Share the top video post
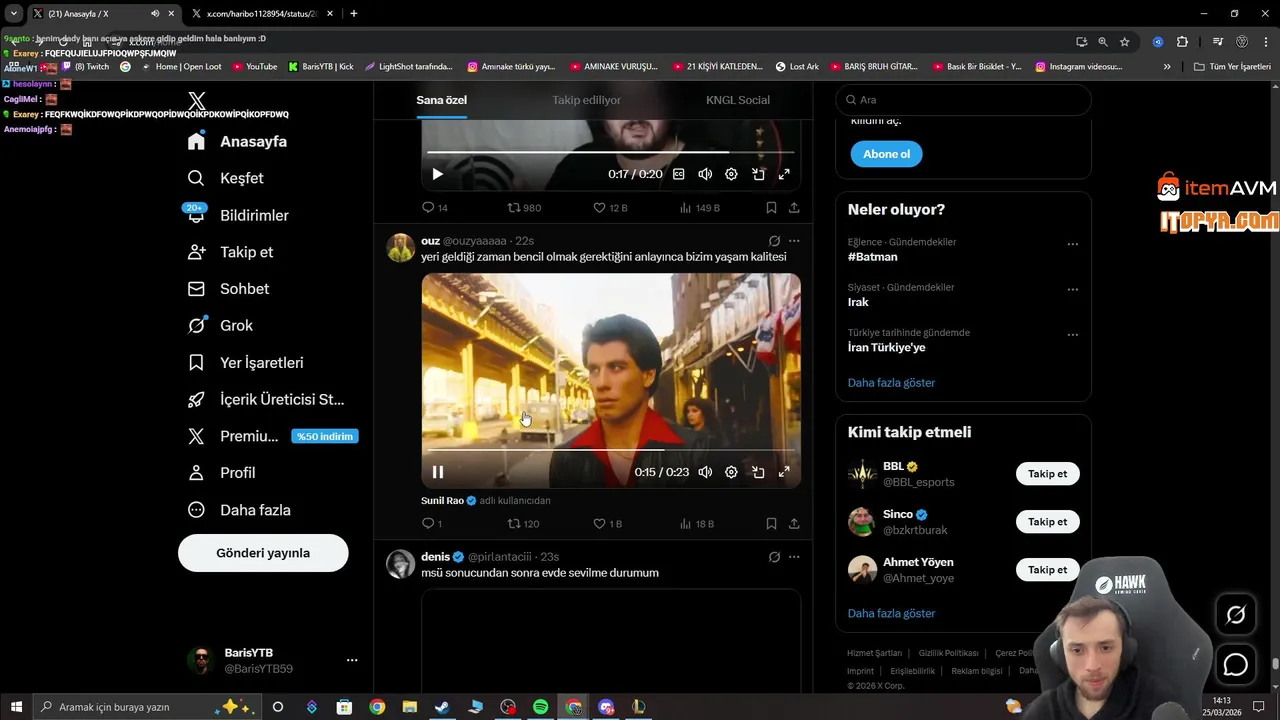 (794, 208)
